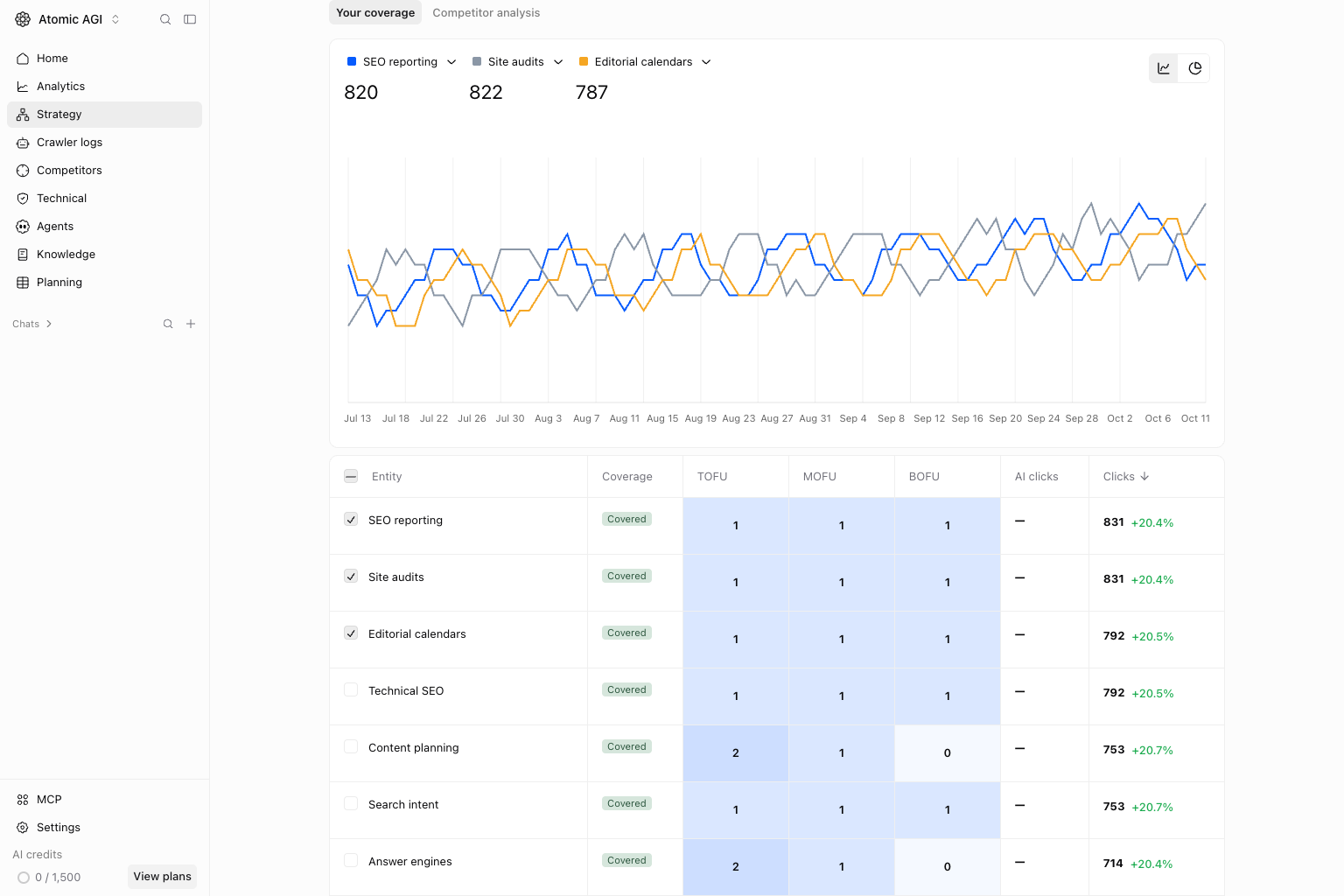1344x896 pixels.
Task: Click the TOFU column header
Action: tap(712, 477)
